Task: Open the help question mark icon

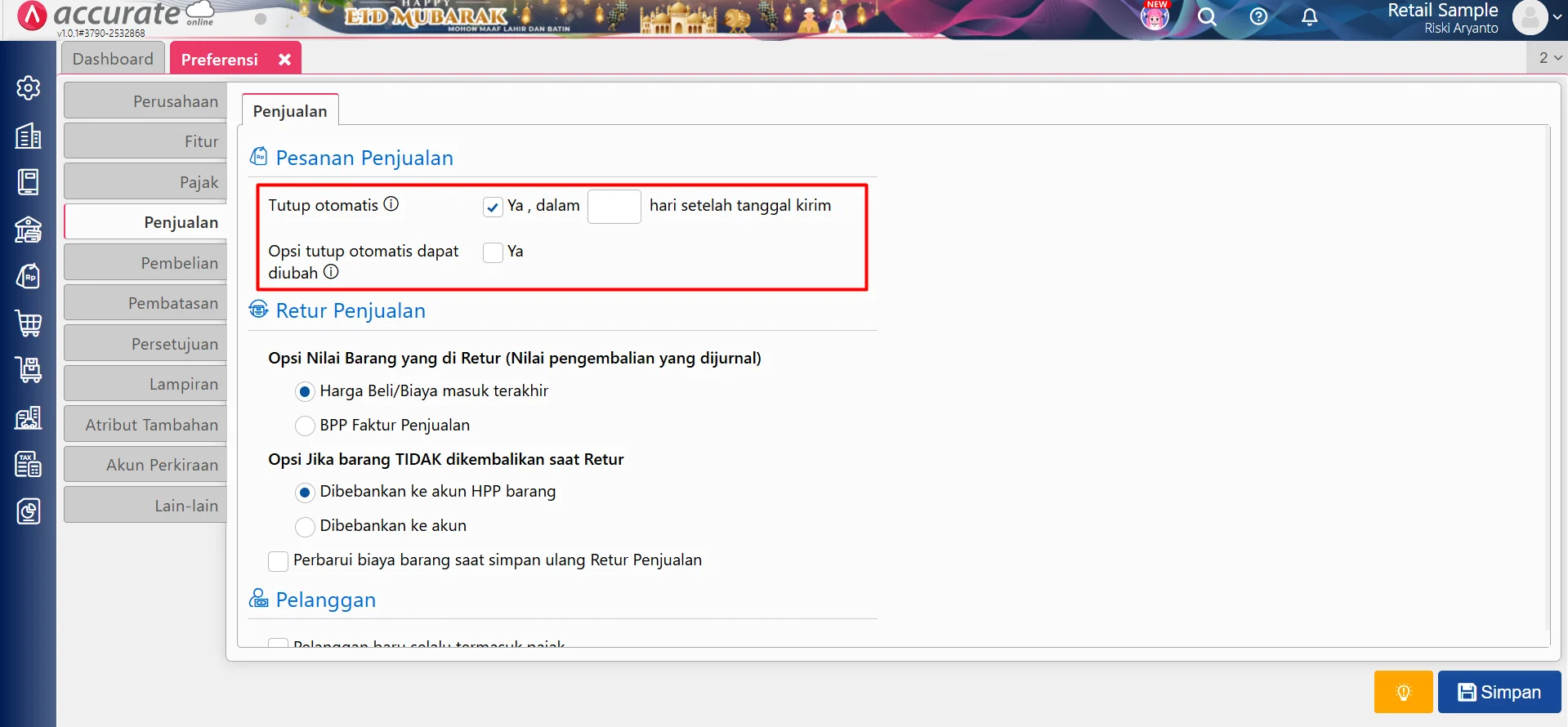Action: pos(1258,16)
